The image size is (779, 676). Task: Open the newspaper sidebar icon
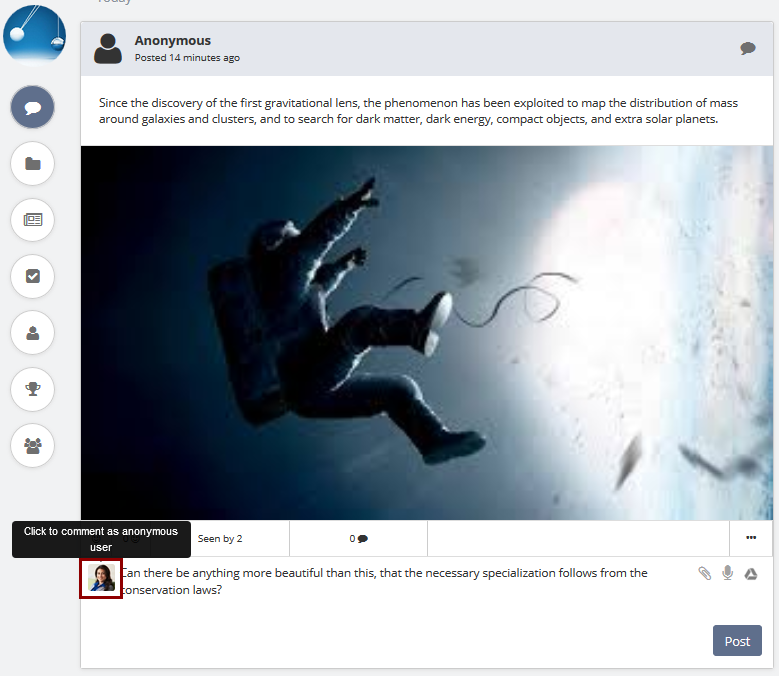pos(32,220)
